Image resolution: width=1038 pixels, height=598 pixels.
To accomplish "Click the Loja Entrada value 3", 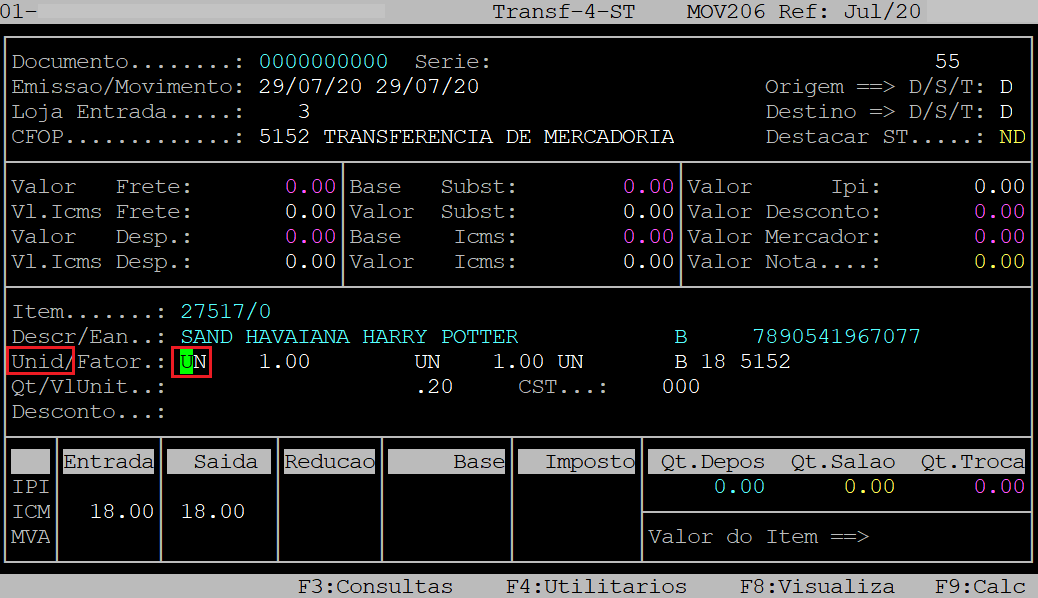I will (x=304, y=112).
